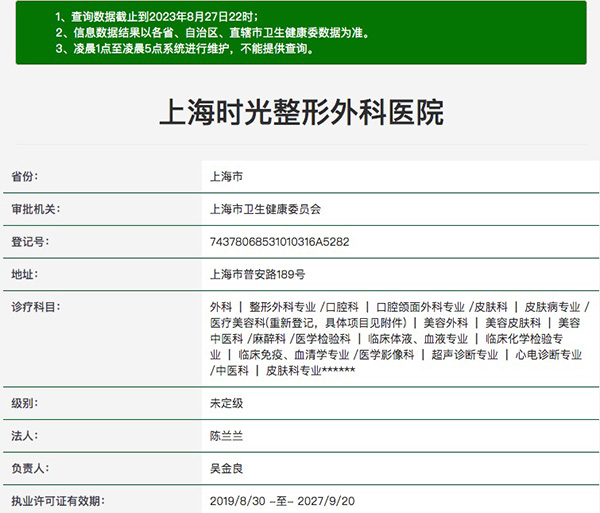Click the 口腔科 department text

342,307
